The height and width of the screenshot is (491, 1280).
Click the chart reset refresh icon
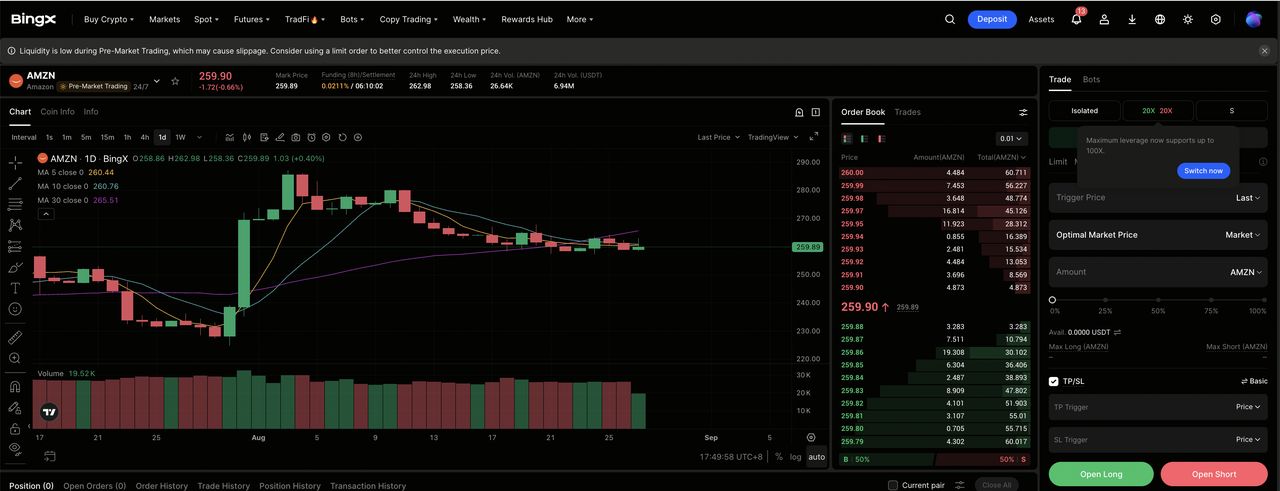(342, 137)
